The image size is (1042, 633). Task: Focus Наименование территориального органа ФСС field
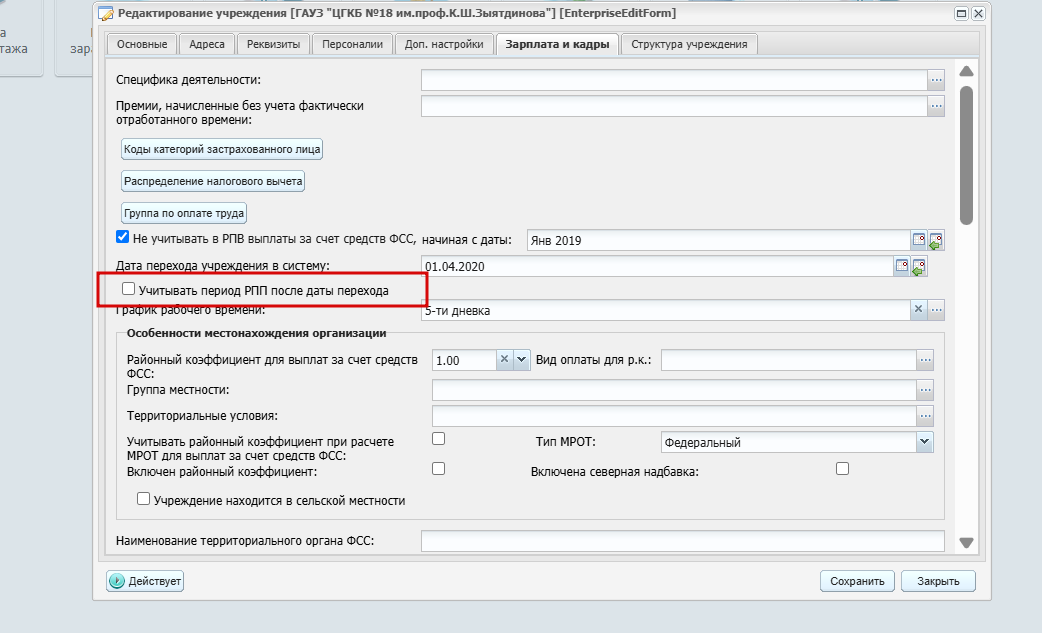(682, 541)
